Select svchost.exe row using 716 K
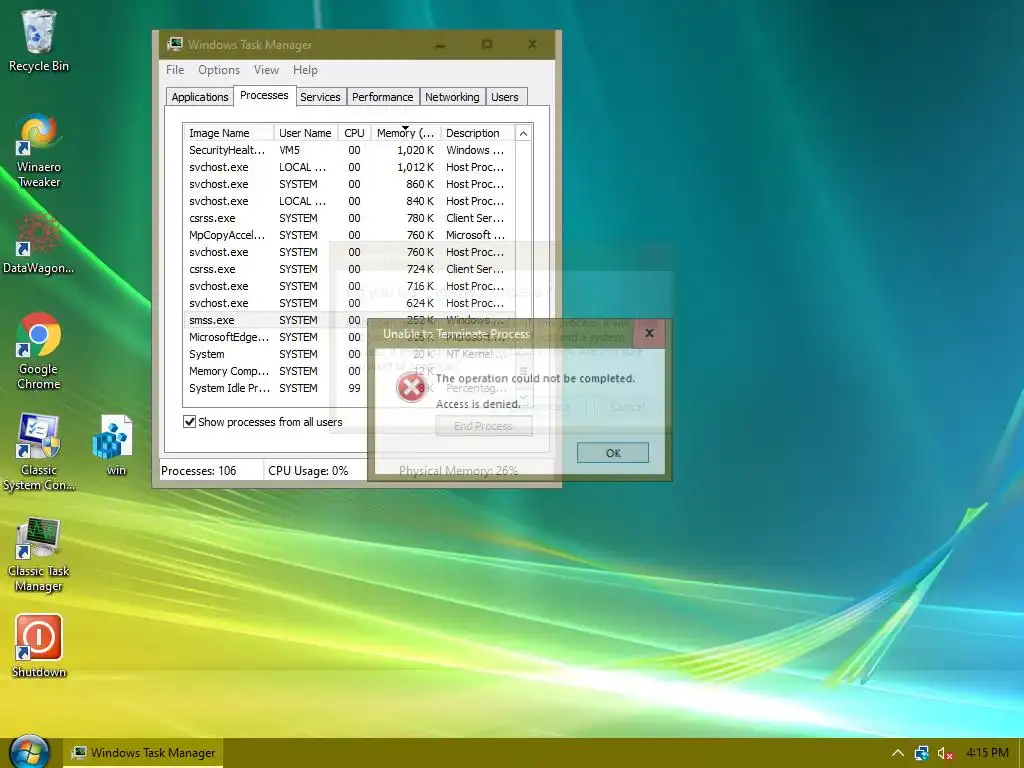The width and height of the screenshot is (1024, 768). pyautogui.click(x=349, y=286)
